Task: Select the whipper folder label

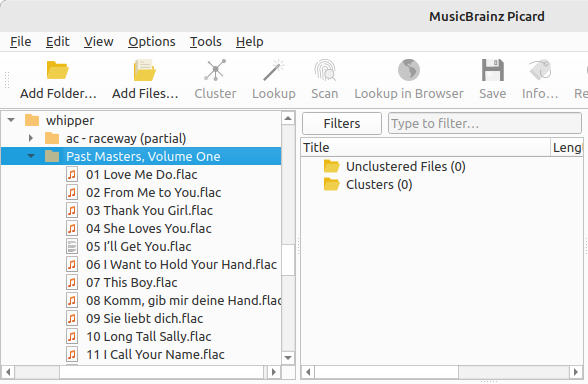Action: coord(70,120)
